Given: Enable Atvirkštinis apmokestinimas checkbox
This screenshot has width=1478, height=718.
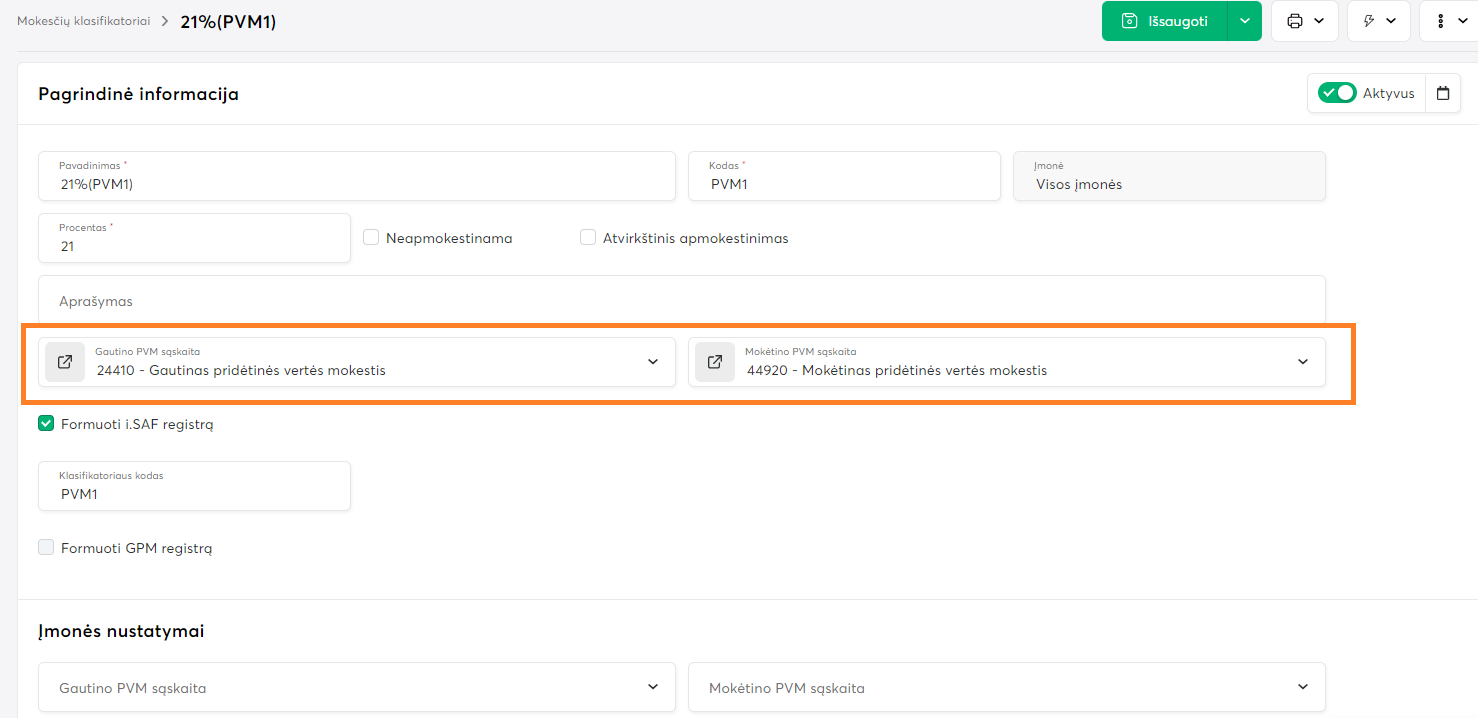Looking at the screenshot, I should point(588,238).
